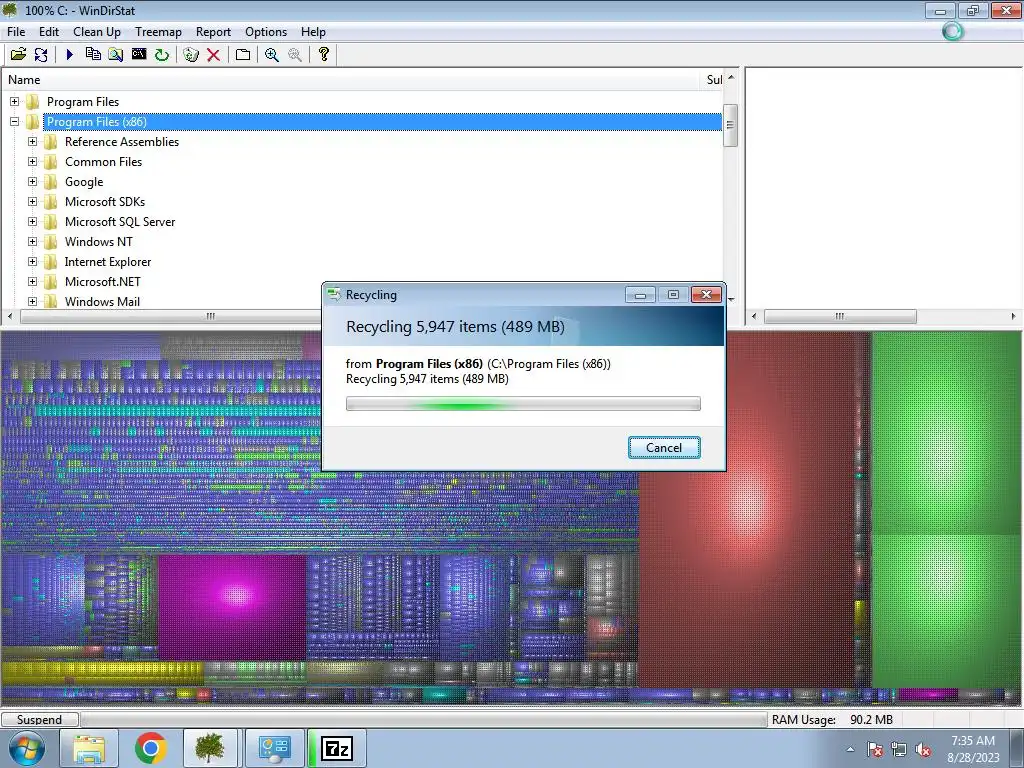This screenshot has width=1024, height=768.
Task: Expand the Windows Mail node
Action: (32, 301)
